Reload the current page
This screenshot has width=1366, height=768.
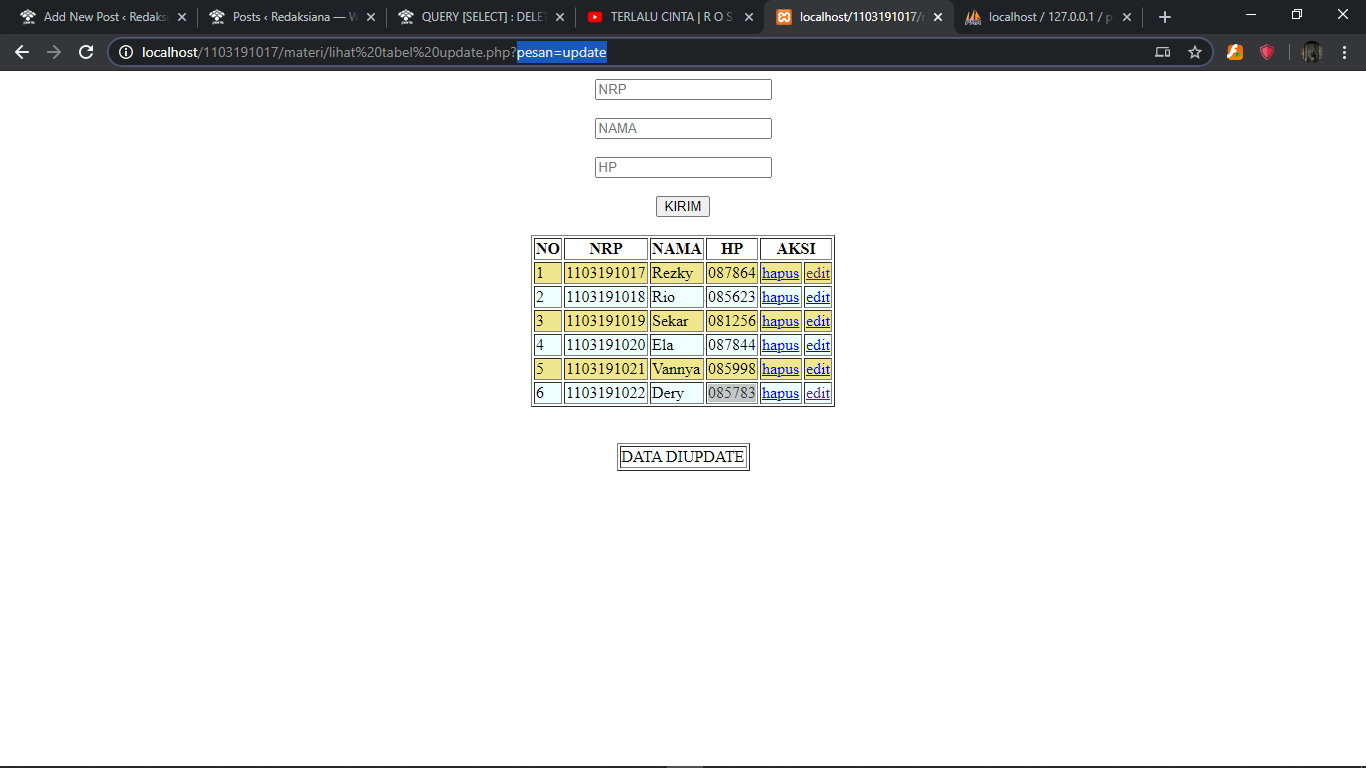[86, 52]
